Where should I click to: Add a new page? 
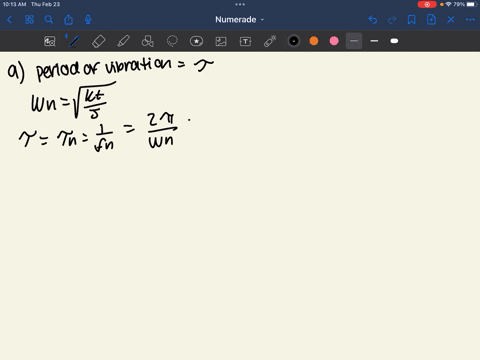tap(431, 20)
